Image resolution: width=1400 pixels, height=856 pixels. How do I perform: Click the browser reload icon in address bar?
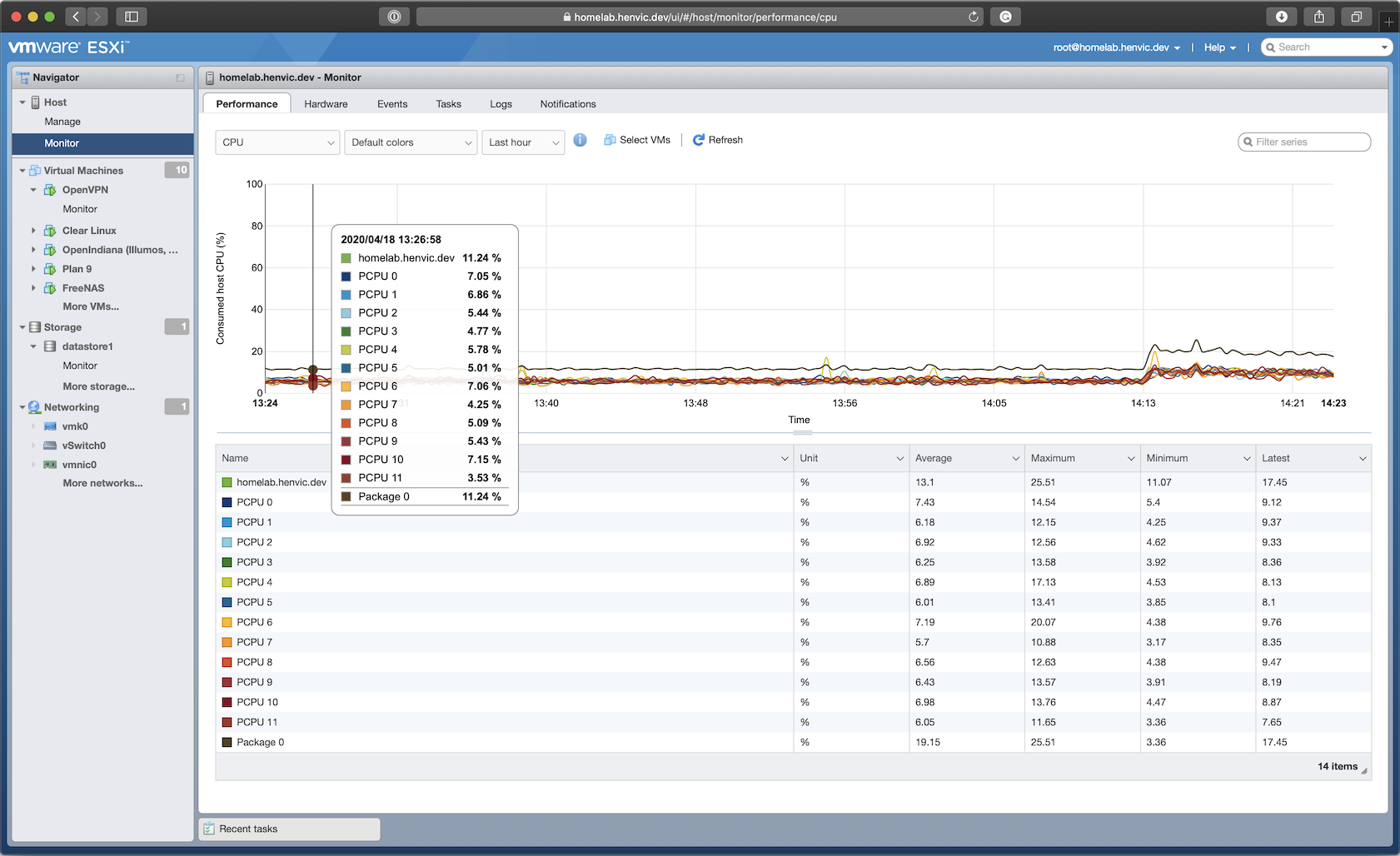973,17
